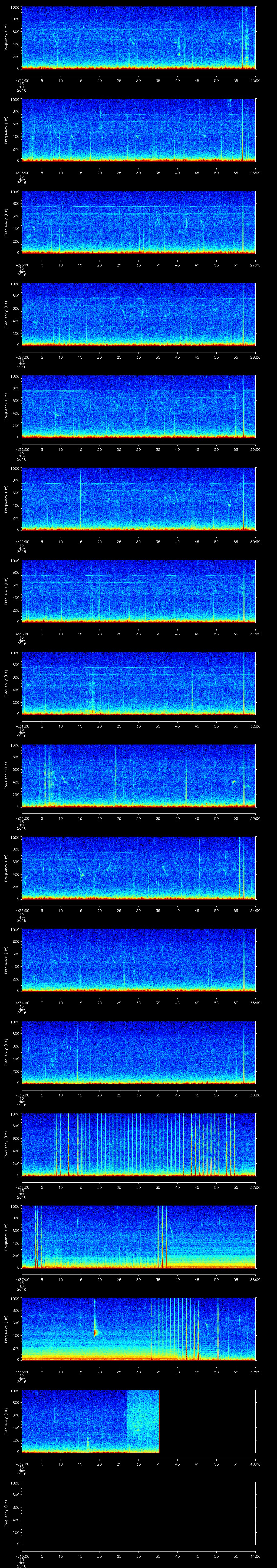Click the 4:39:00 start time label
Image resolution: width=277 pixels, height=1568 pixels.
click(22, 1464)
